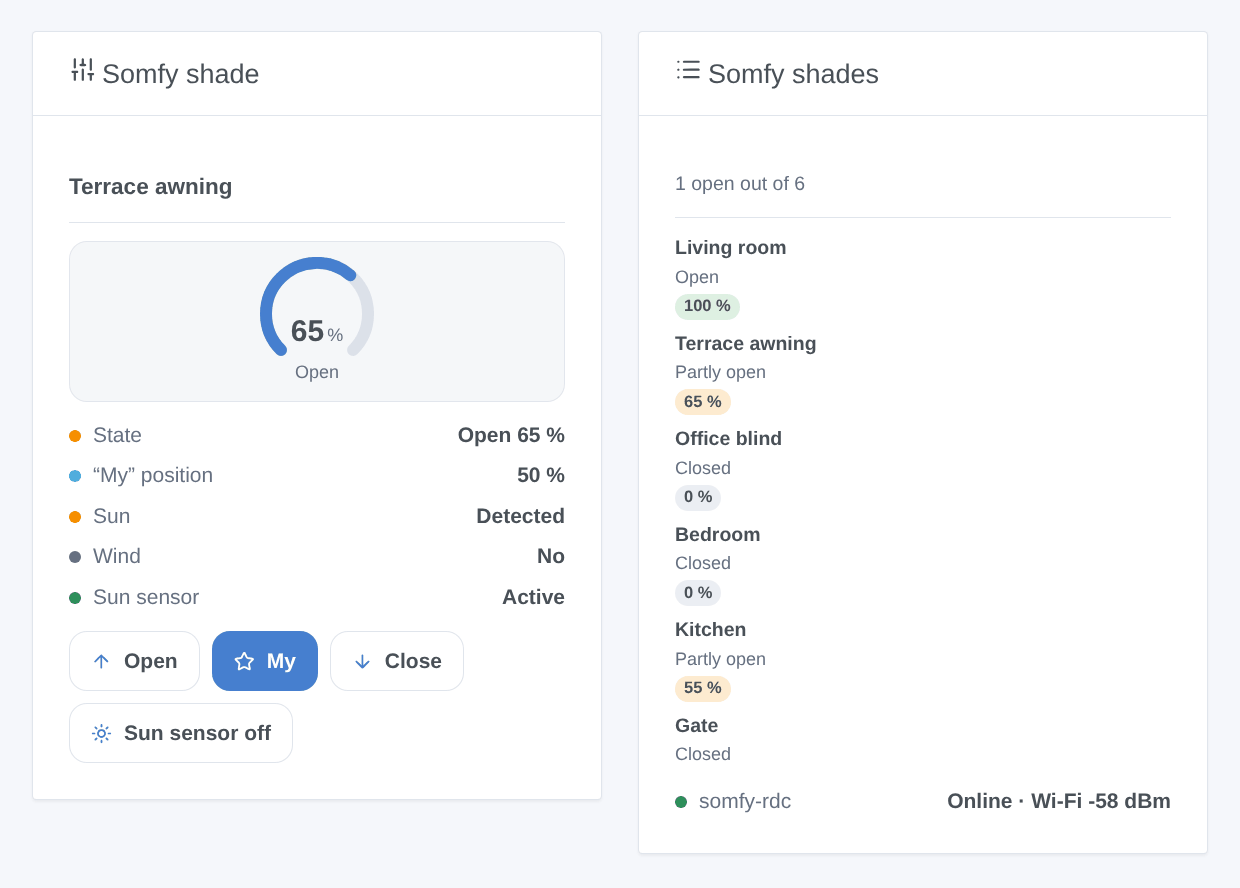Click "Partly open" under Kitchen
The width and height of the screenshot is (1240, 888).
[720, 659]
